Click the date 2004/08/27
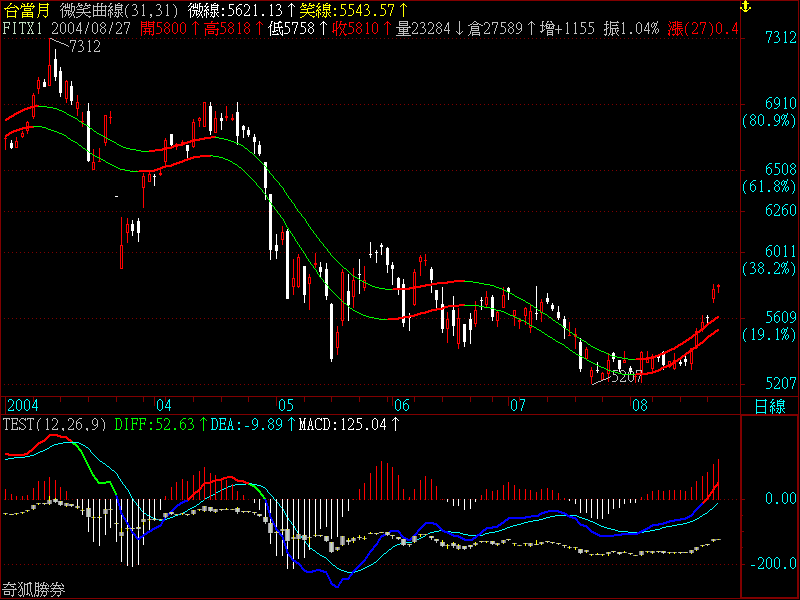This screenshot has width=800, height=600. (91, 28)
